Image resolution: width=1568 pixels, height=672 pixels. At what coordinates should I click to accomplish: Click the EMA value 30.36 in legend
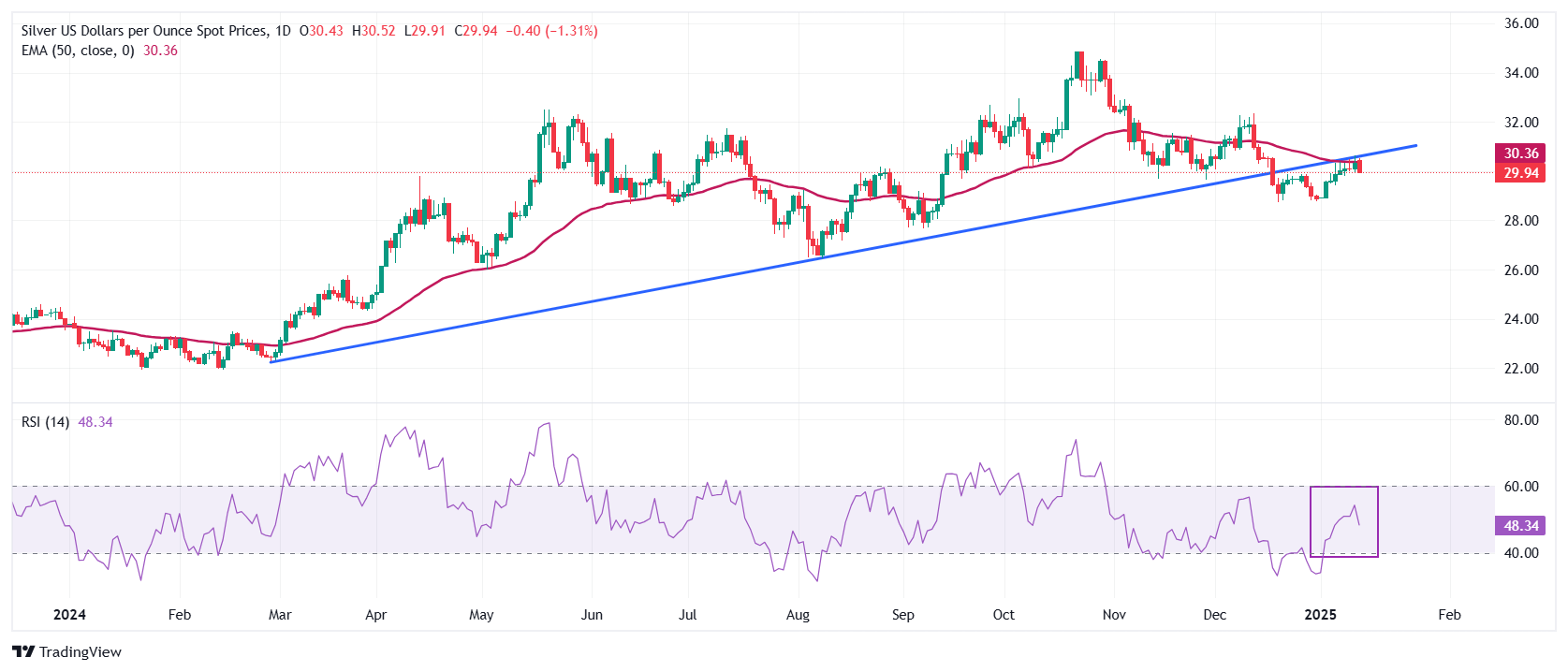[160, 51]
